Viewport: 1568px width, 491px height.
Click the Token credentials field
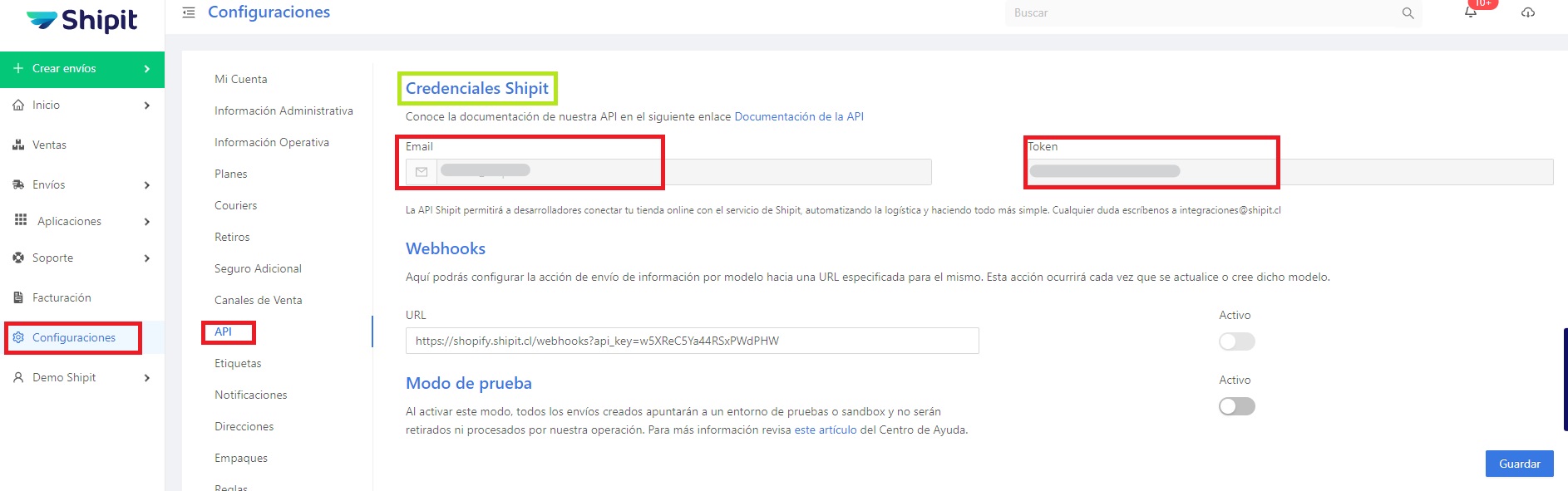pos(1290,172)
